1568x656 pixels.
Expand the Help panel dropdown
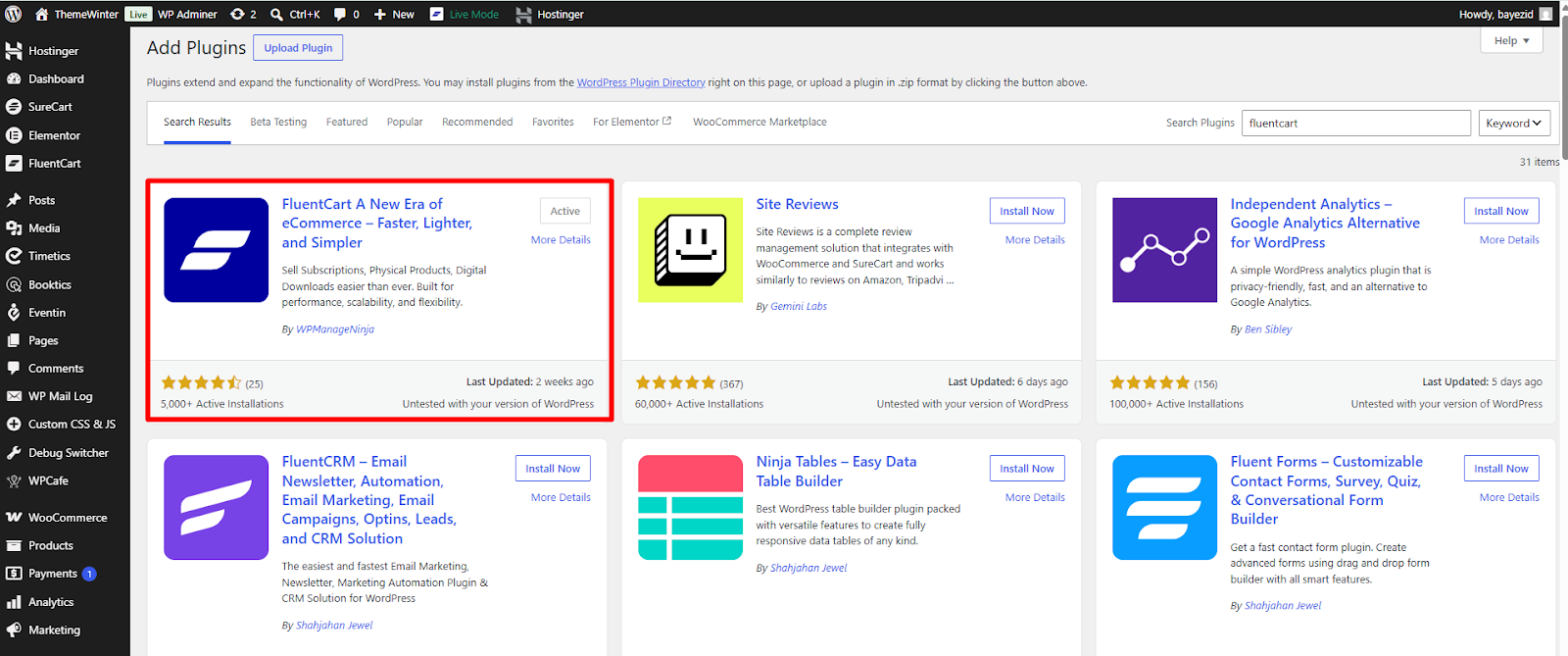(1511, 40)
